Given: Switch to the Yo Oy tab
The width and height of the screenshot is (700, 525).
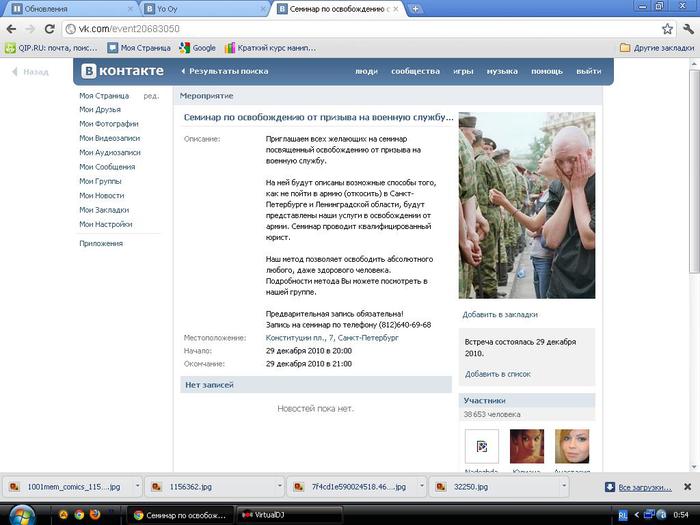Looking at the screenshot, I should [203, 9].
